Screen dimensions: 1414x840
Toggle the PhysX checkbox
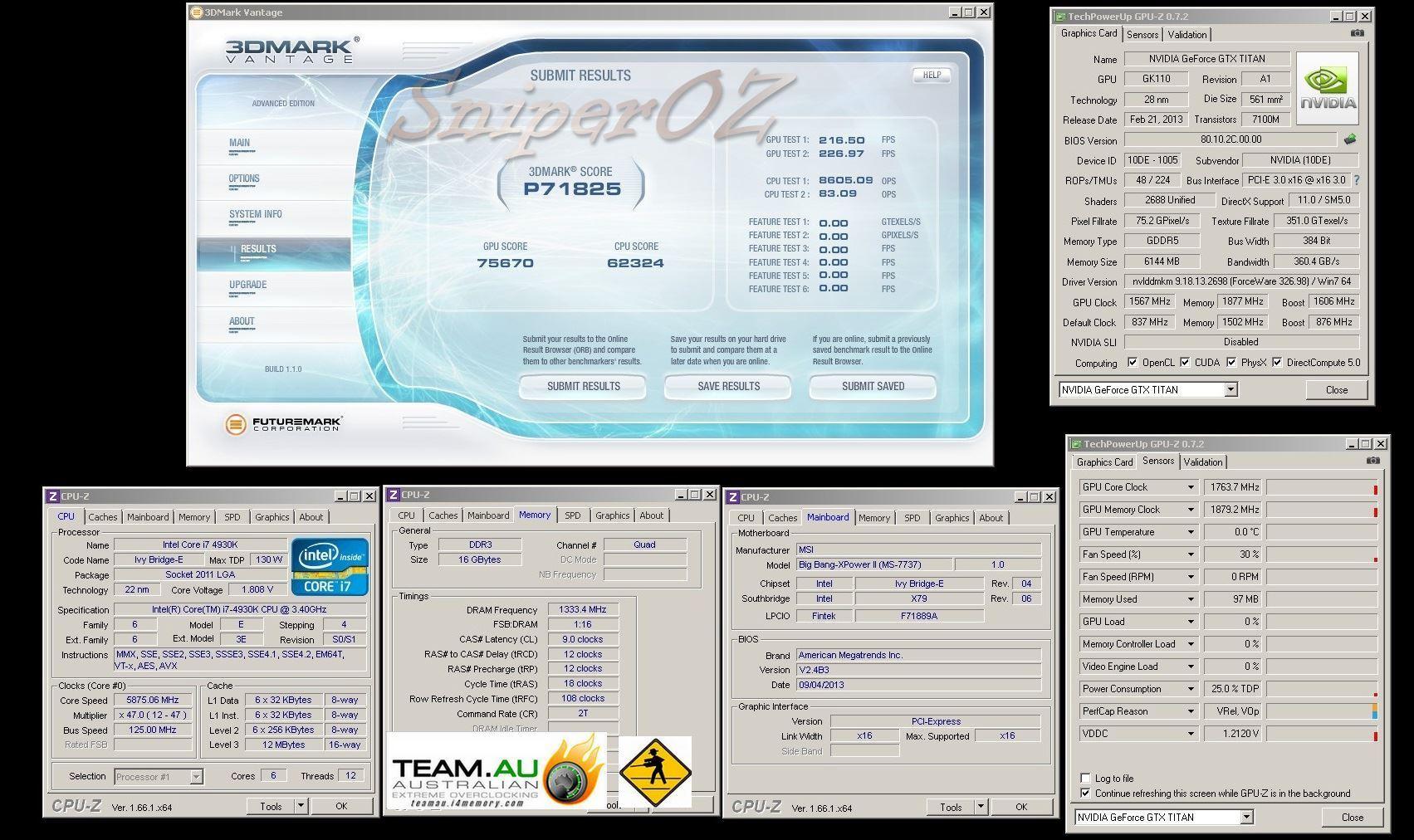tap(1231, 363)
